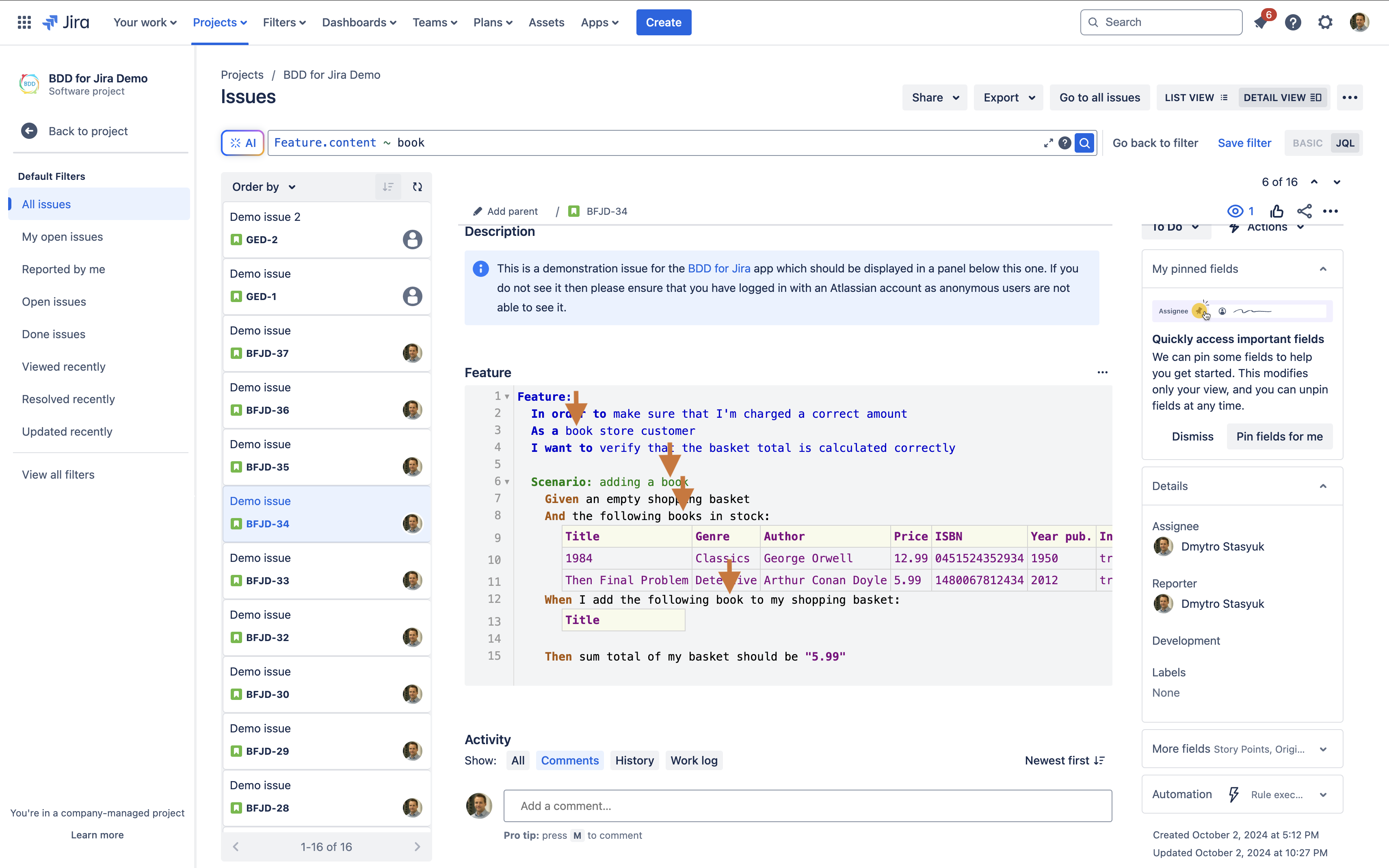The width and height of the screenshot is (1389, 868).
Task: Click the Automation lightning bolt icon
Action: tap(1233, 795)
